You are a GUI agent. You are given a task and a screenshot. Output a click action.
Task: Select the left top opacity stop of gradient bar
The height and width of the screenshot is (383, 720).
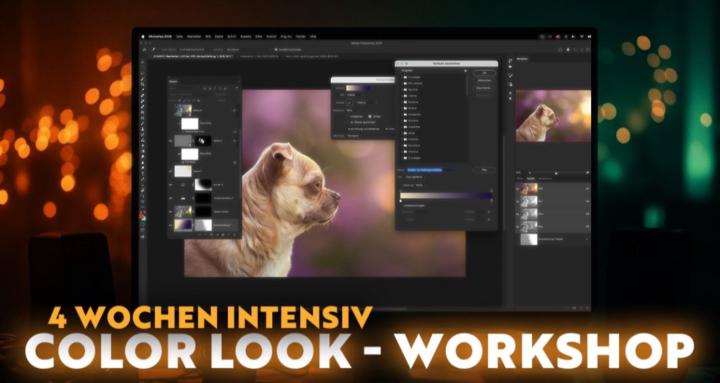[x=401, y=191]
